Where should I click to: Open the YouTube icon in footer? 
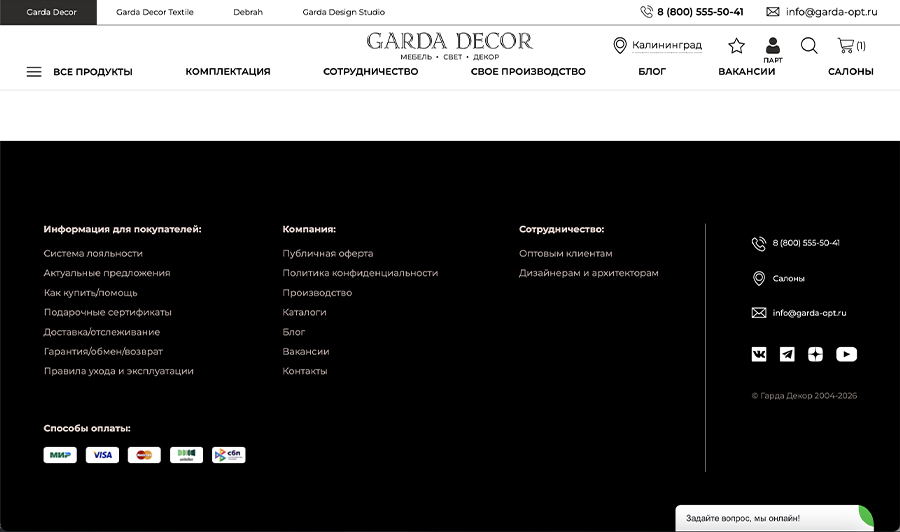tap(846, 354)
